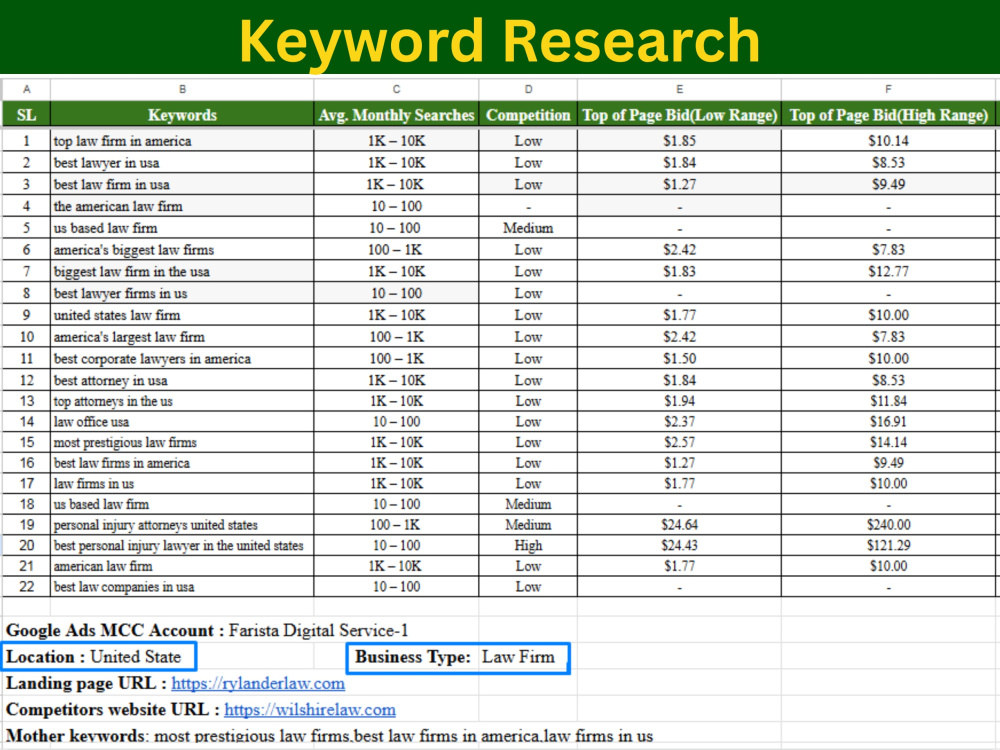Click the $2.57 low bid cell
The width and height of the screenshot is (1000, 750).
679,442
